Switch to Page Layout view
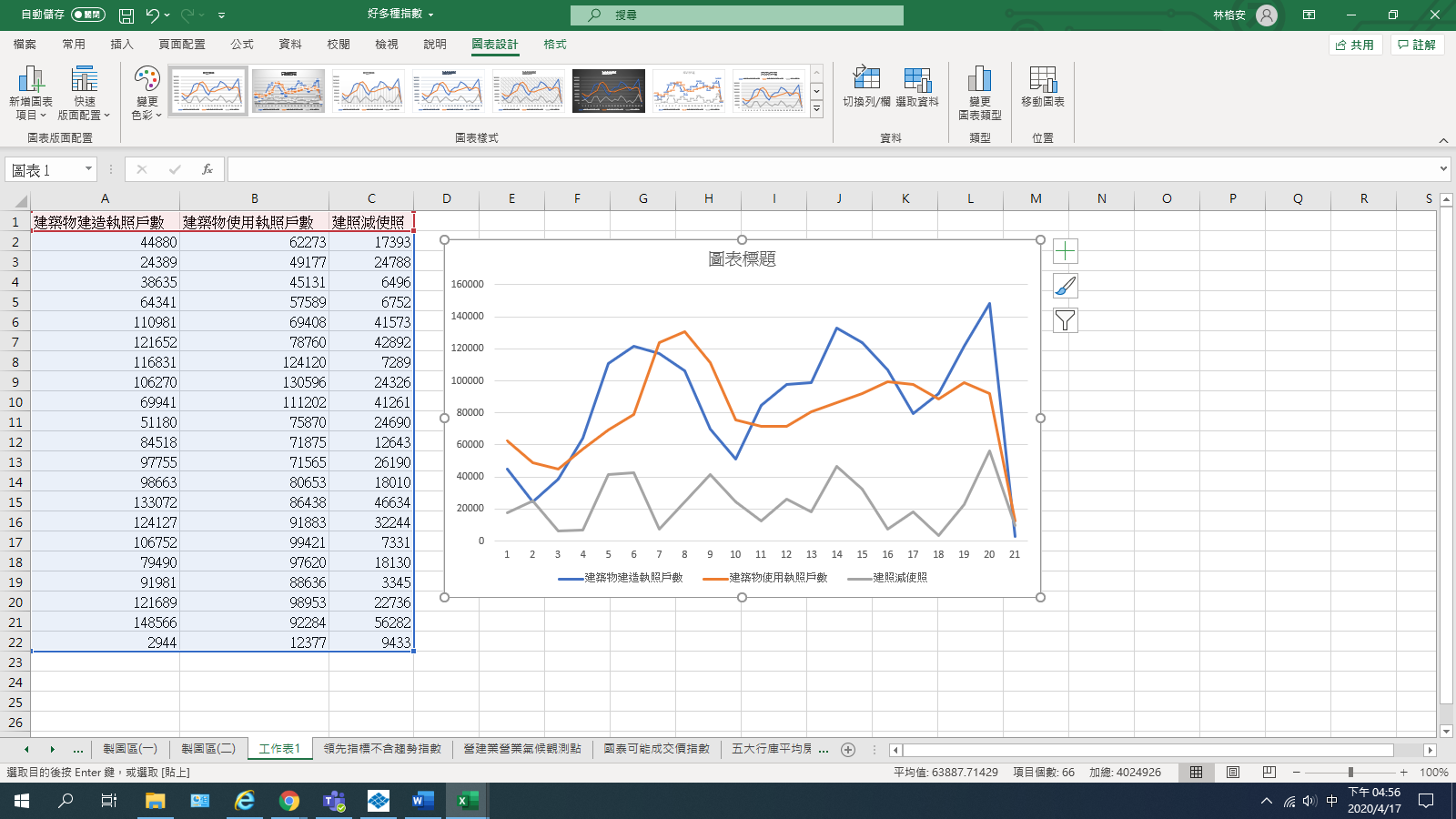Screen dimensions: 1456x819 [1233, 773]
